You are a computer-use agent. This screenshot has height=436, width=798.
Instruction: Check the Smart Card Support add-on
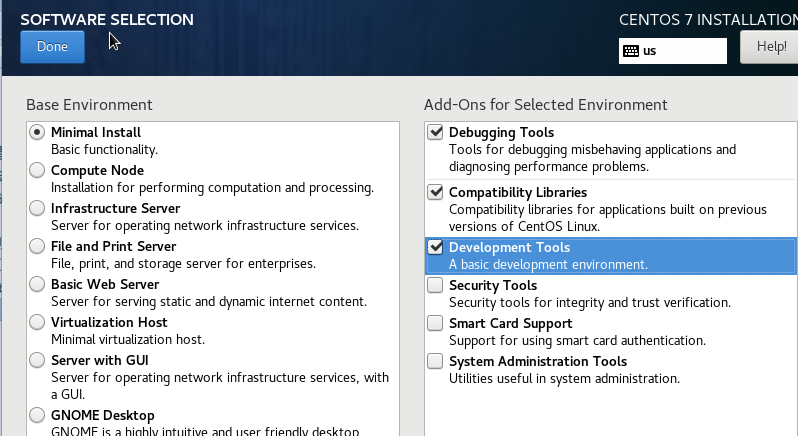(435, 323)
